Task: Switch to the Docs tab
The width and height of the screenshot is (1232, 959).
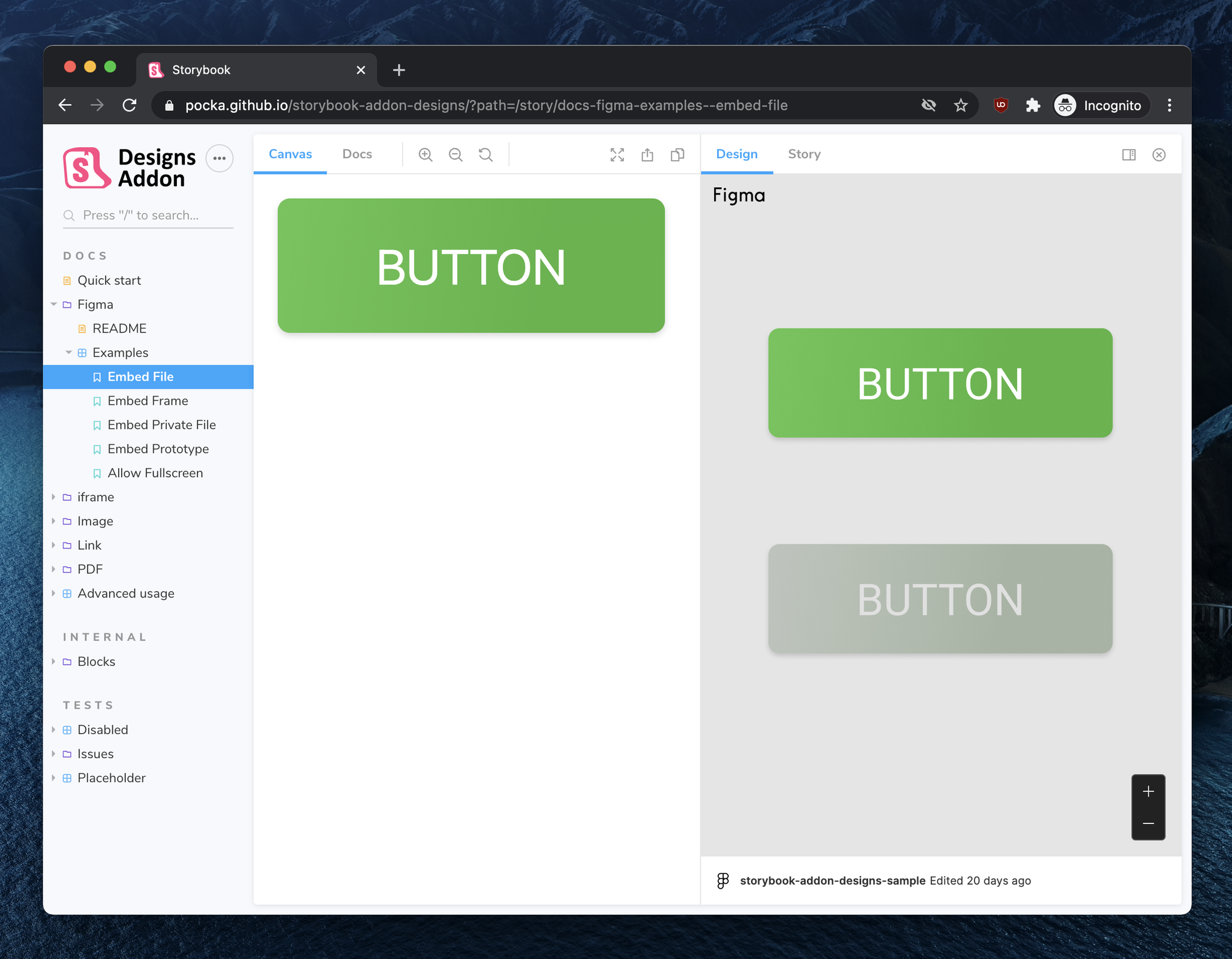Action: point(357,154)
